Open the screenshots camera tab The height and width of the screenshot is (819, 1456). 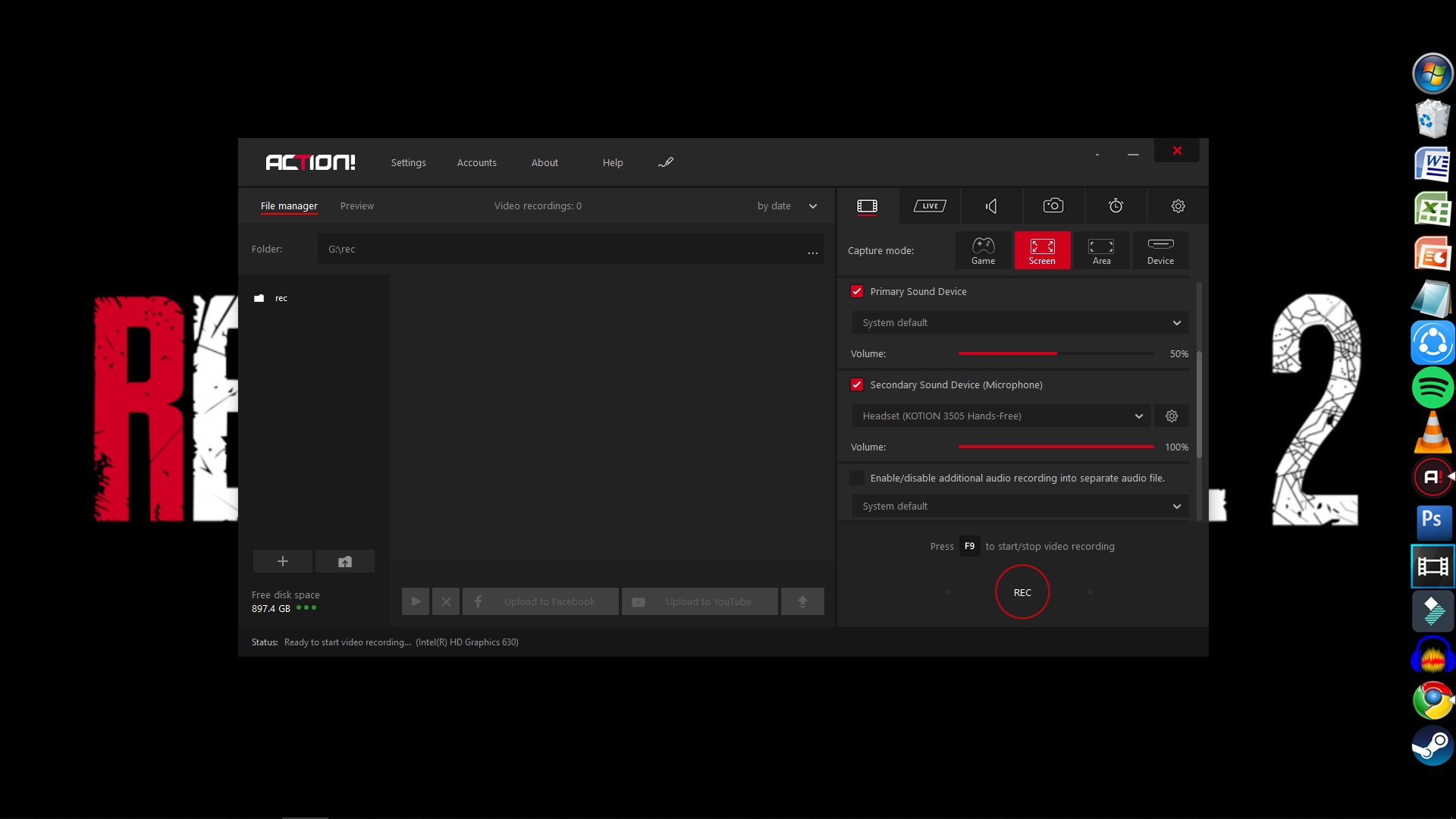pos(1053,206)
